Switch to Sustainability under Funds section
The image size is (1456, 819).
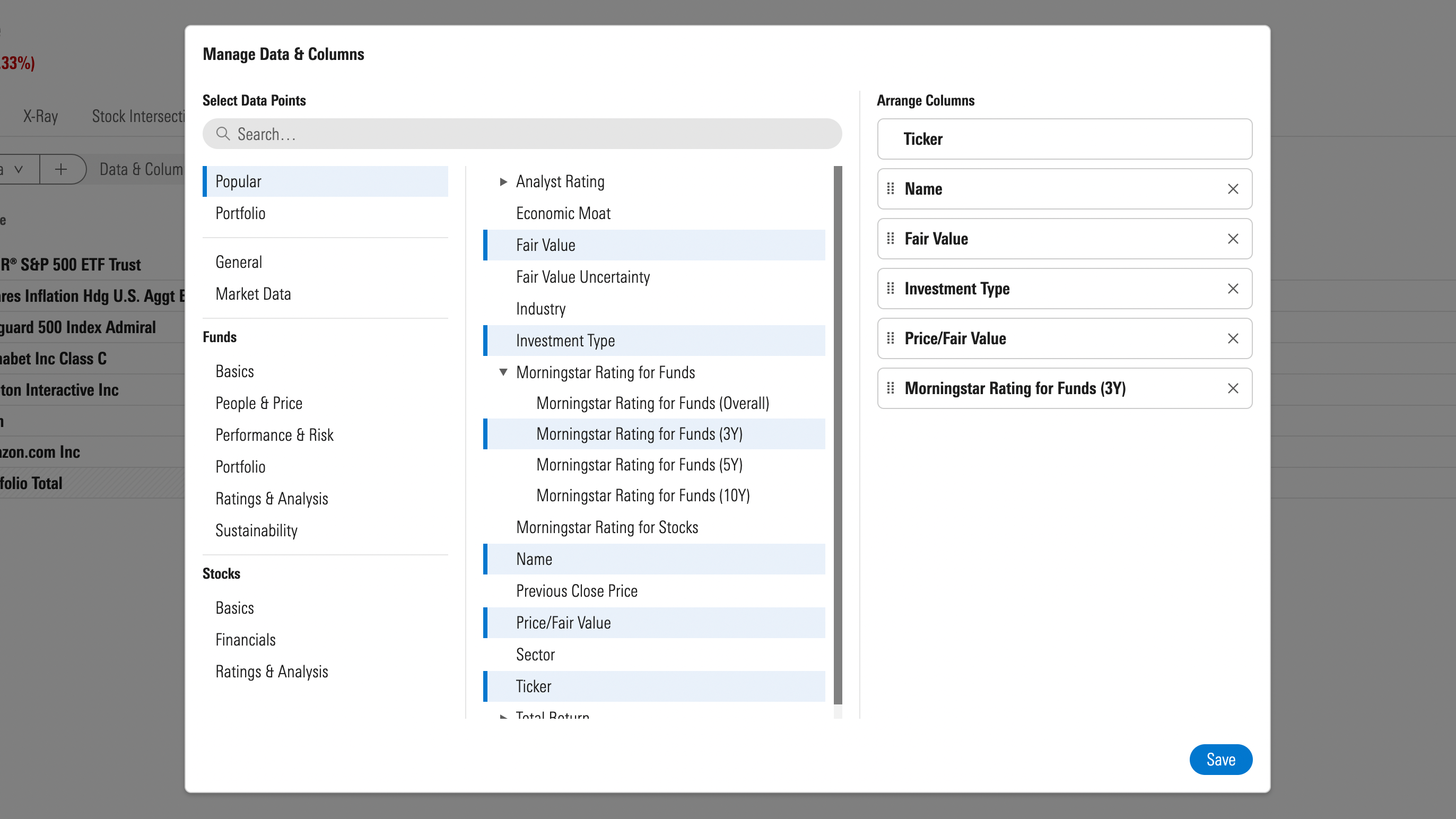pos(256,530)
